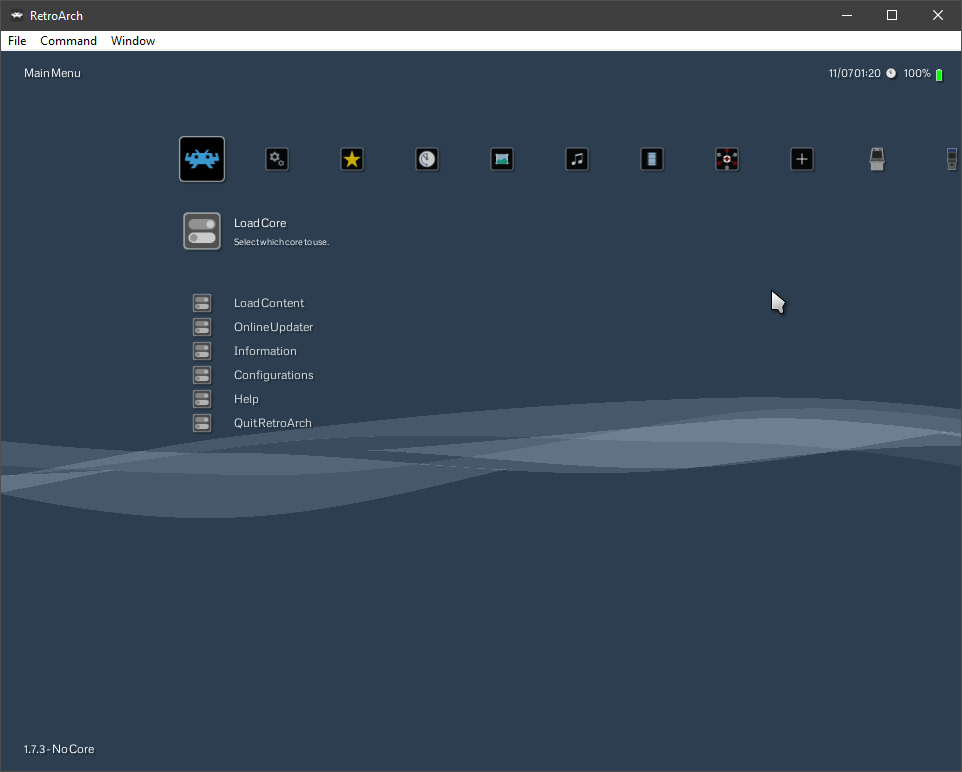962x772 pixels.
Task: Open the Favorites star tab icon
Action: point(352,159)
